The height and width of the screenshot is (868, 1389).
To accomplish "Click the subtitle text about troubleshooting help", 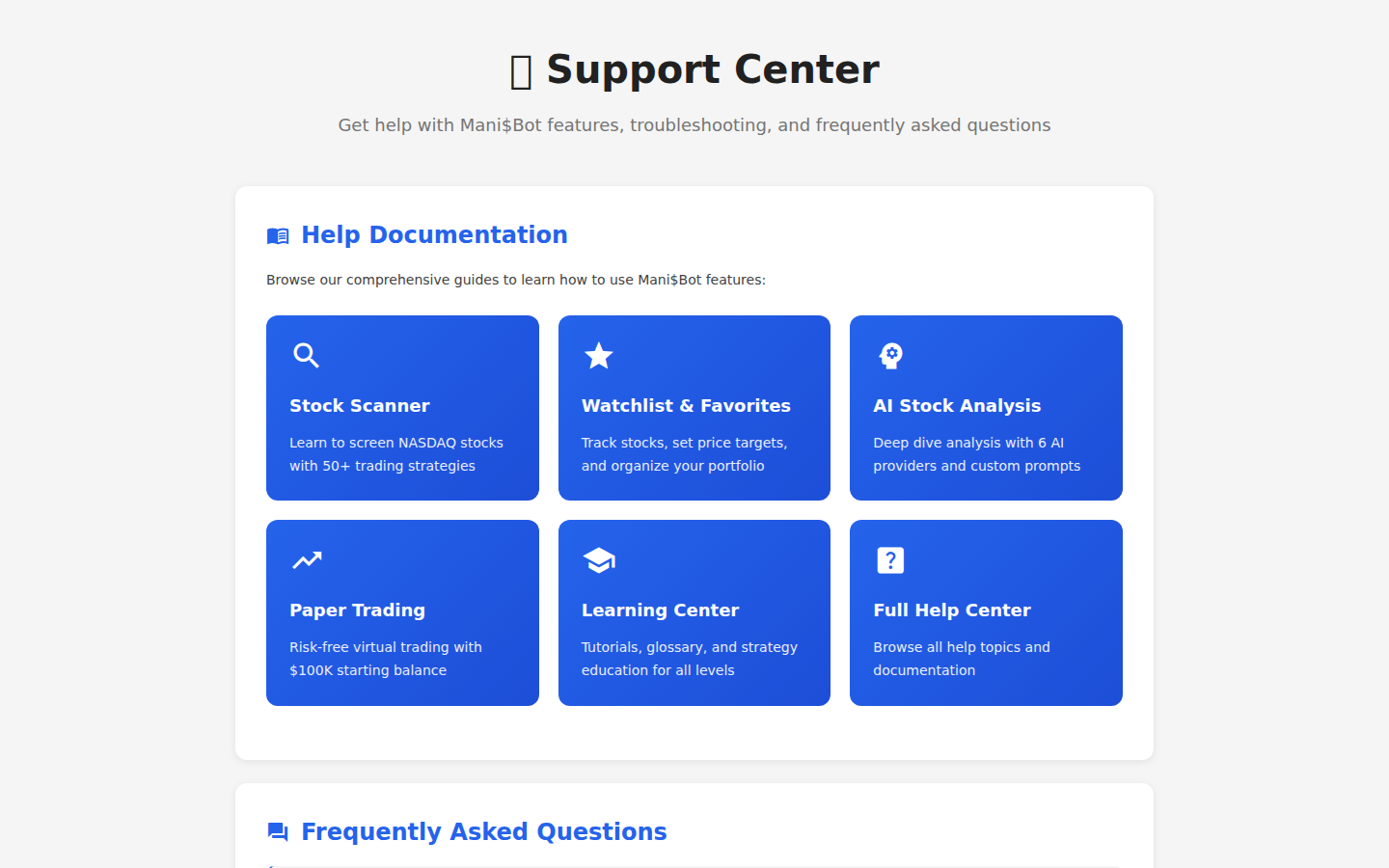I will tap(694, 124).
